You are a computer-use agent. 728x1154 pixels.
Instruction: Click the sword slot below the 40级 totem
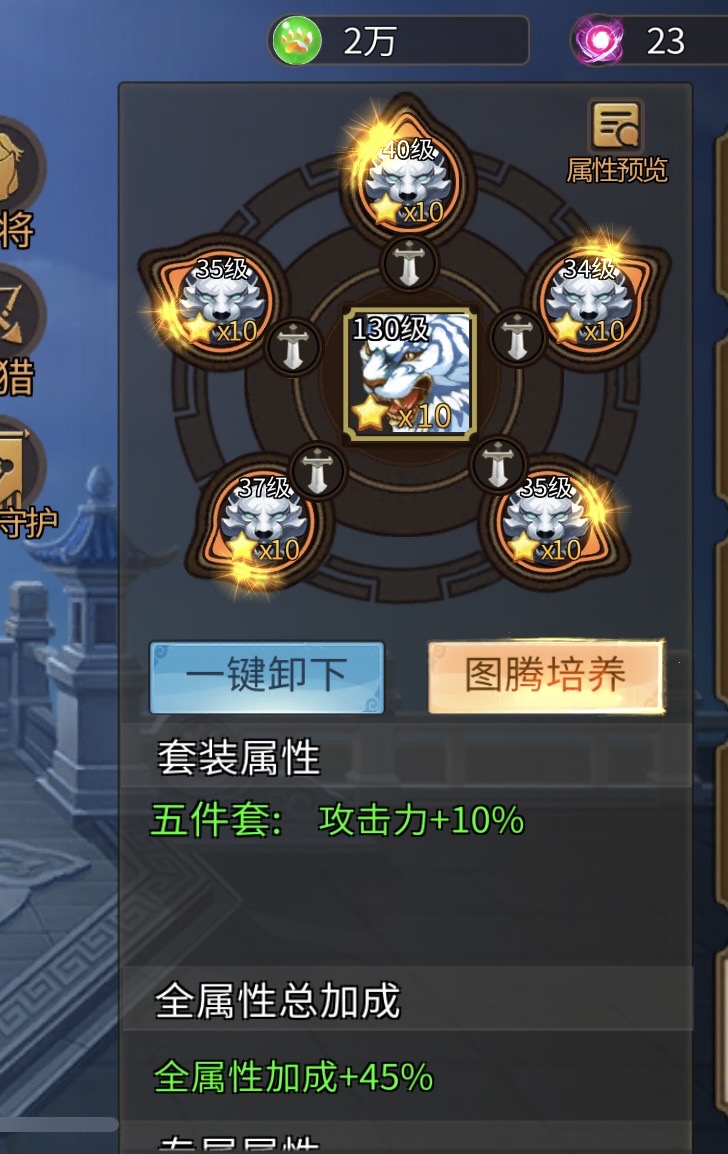click(409, 263)
